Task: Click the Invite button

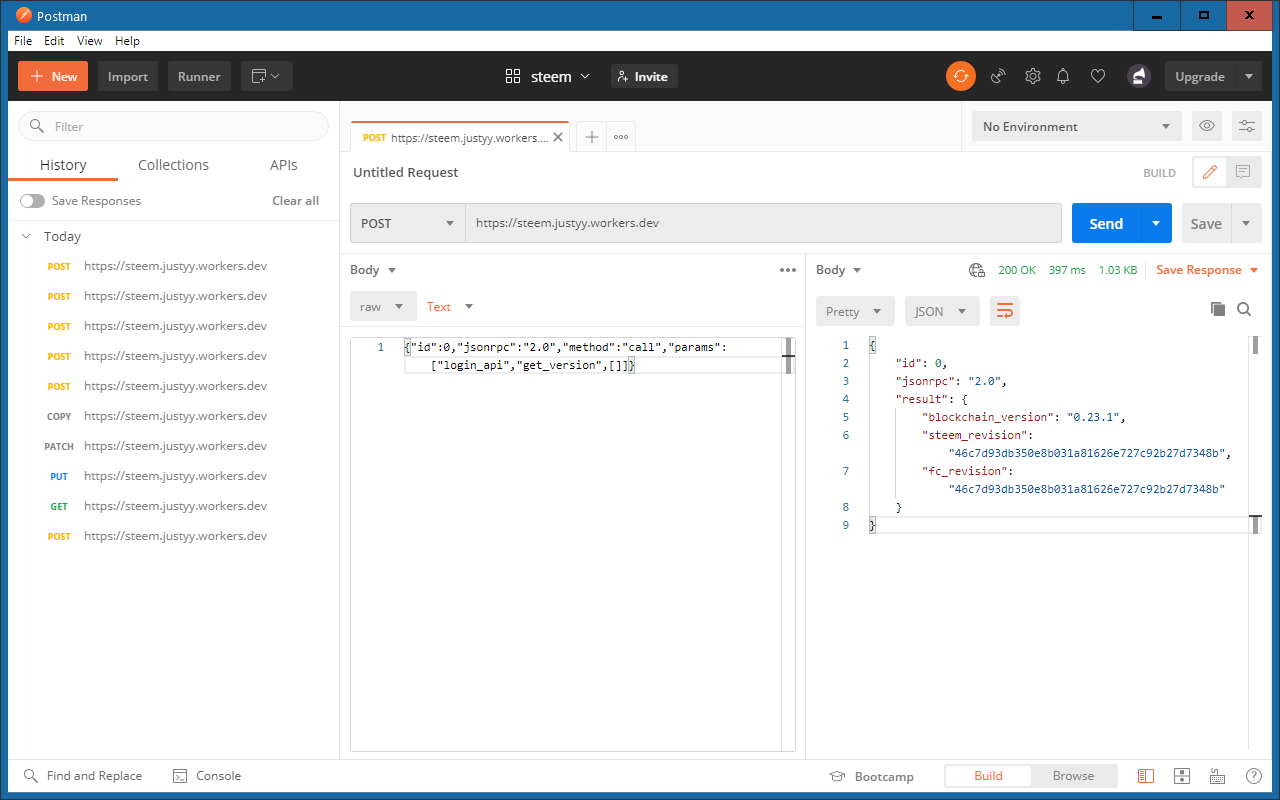Action: [644, 76]
